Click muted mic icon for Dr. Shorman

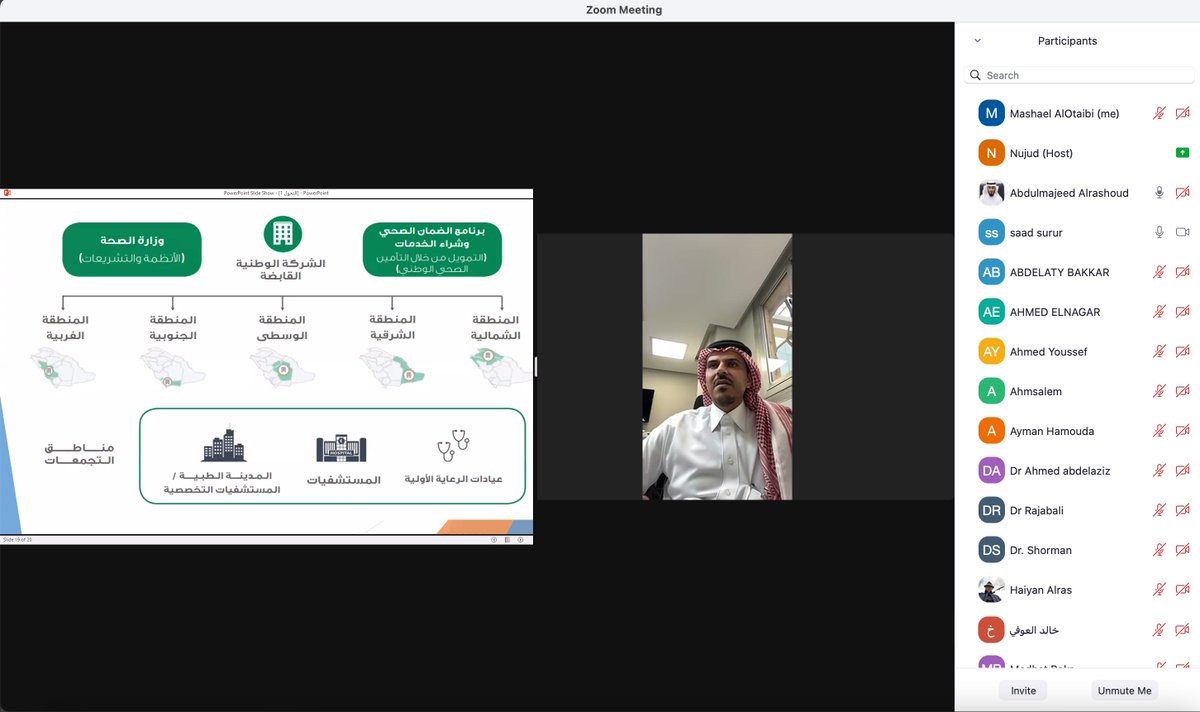(x=1159, y=550)
